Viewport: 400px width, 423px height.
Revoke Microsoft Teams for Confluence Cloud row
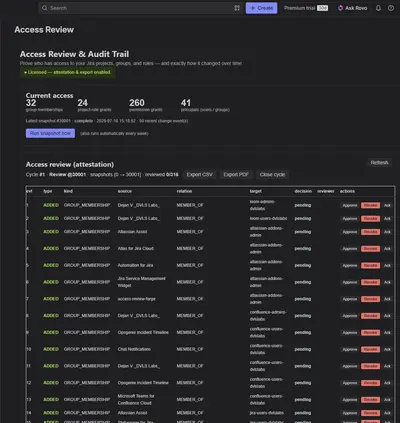(x=370, y=400)
